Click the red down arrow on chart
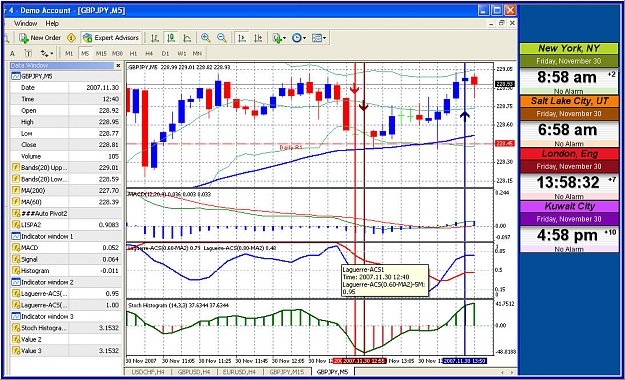625x380 pixels. tap(354, 89)
